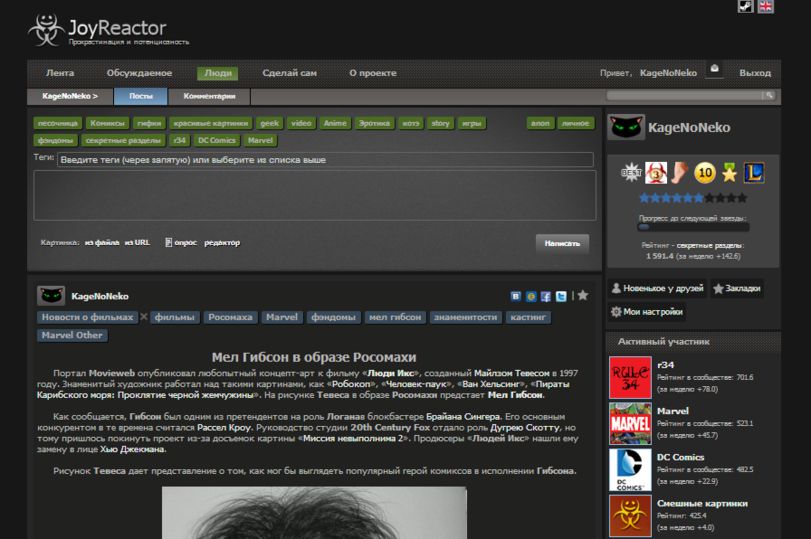Screen dimensions: 811x539
Task: Select the Anime tag button
Action: click(x=335, y=123)
